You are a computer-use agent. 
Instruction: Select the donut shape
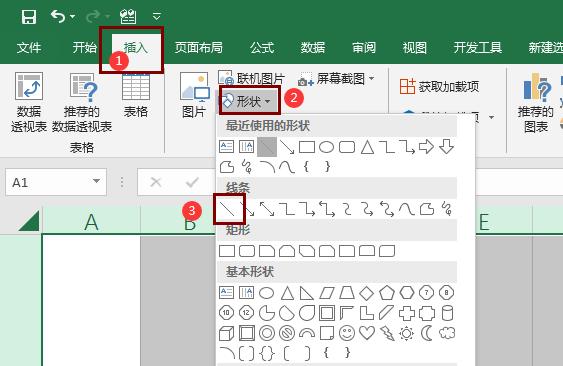(x=267, y=333)
